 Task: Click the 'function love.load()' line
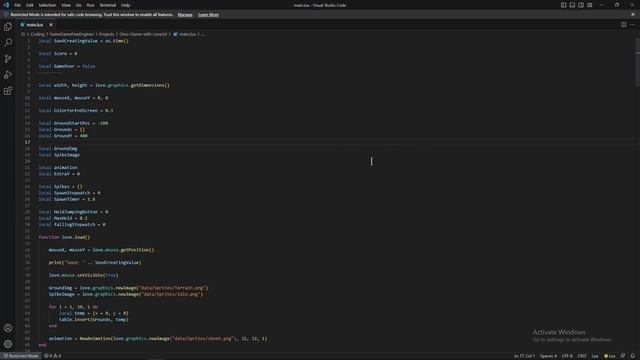(x=64, y=237)
